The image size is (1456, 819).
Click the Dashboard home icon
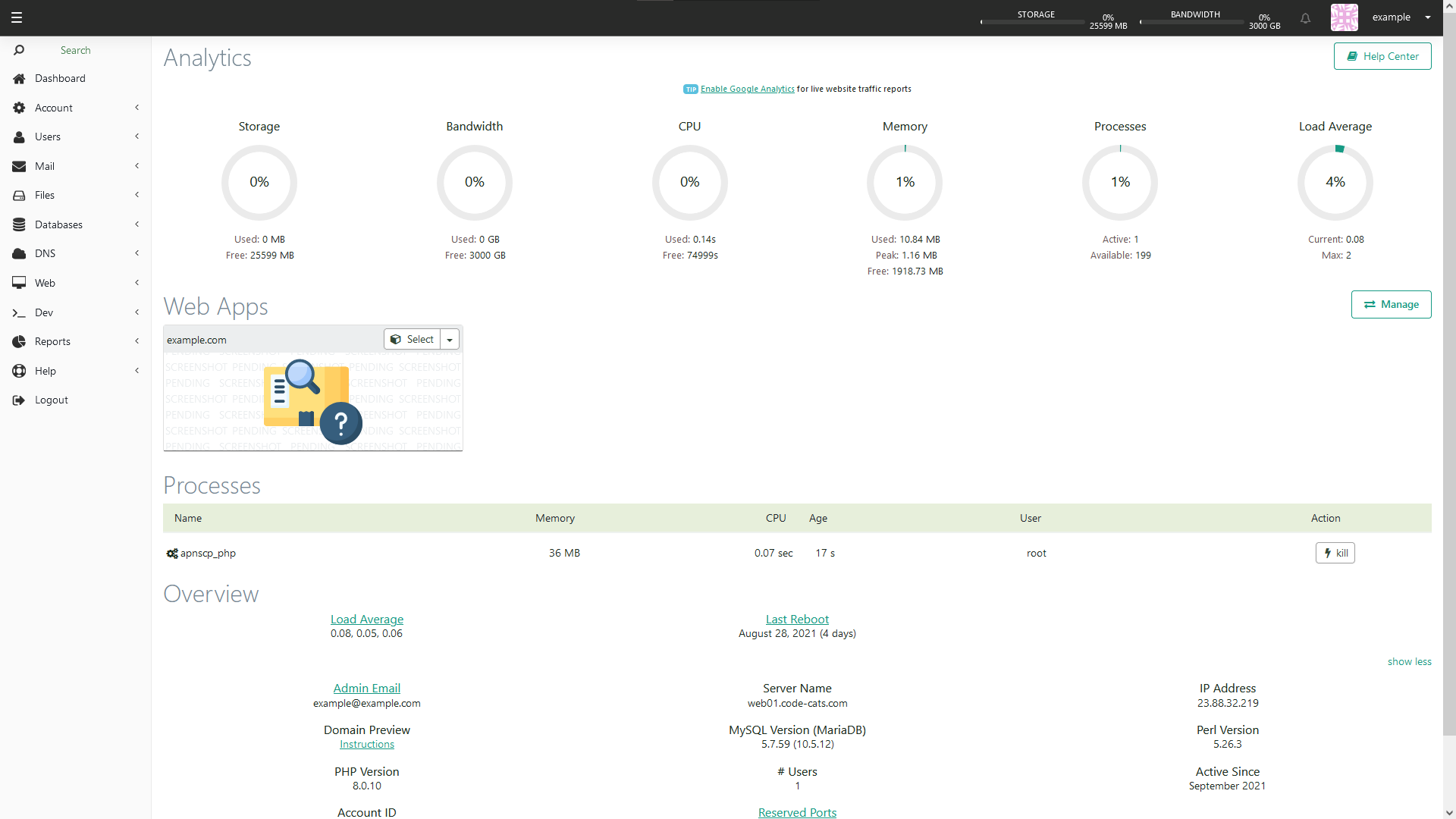point(19,79)
